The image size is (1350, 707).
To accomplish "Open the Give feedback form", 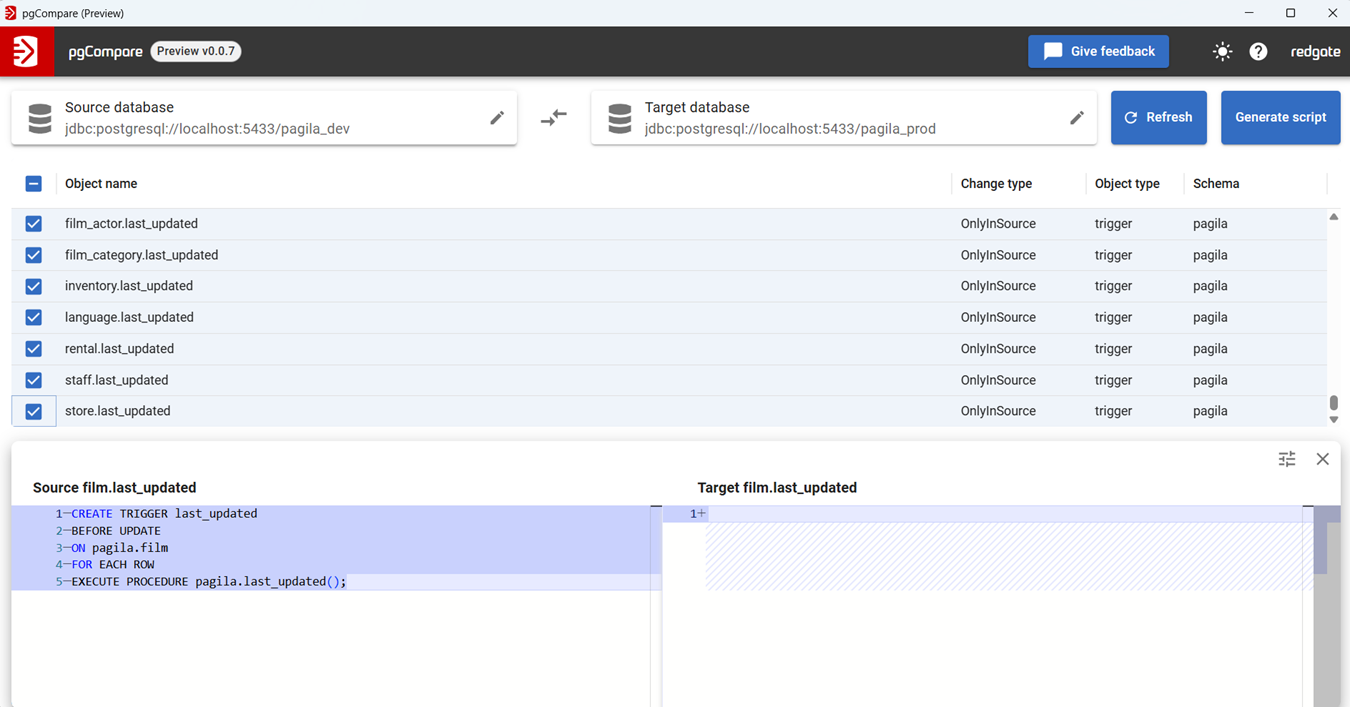I will [1098, 52].
